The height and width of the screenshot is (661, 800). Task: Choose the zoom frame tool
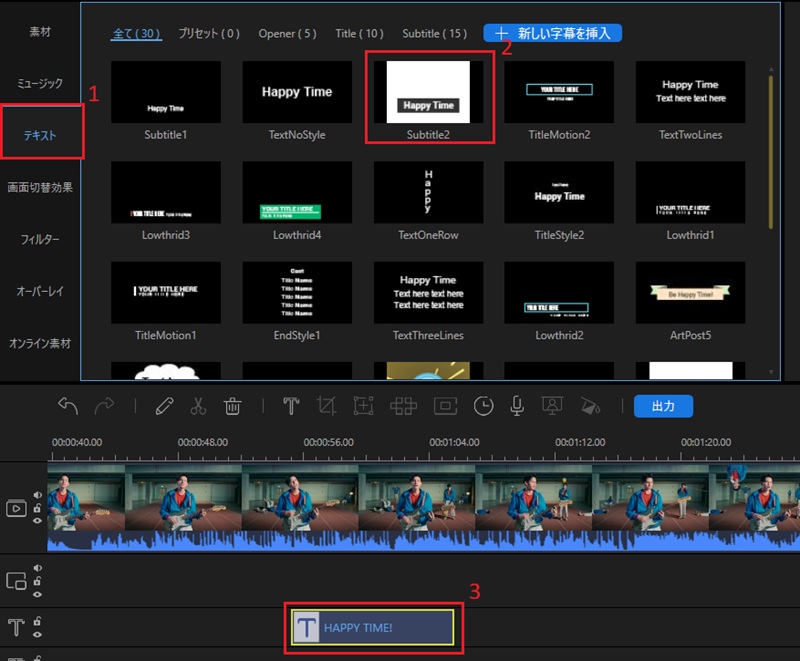tap(363, 406)
